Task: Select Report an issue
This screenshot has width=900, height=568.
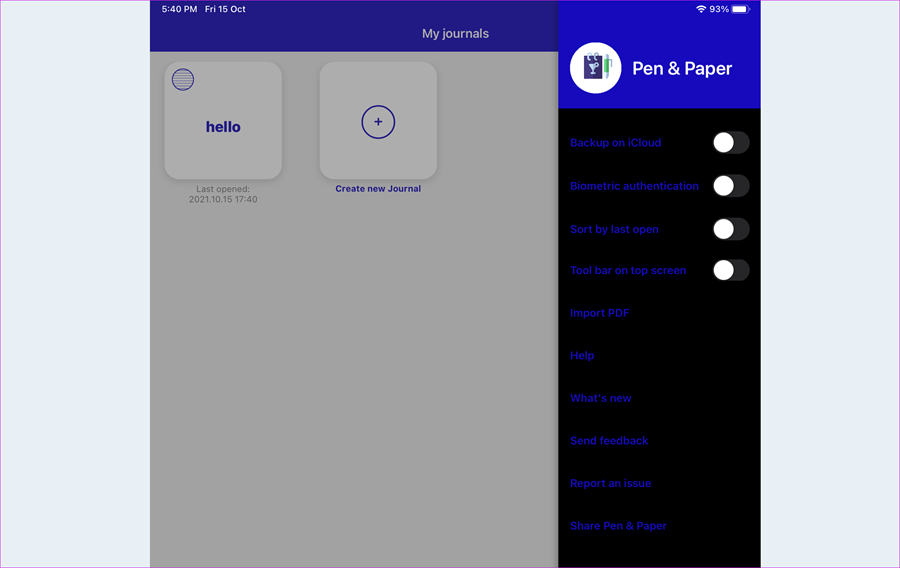Action: [610, 483]
